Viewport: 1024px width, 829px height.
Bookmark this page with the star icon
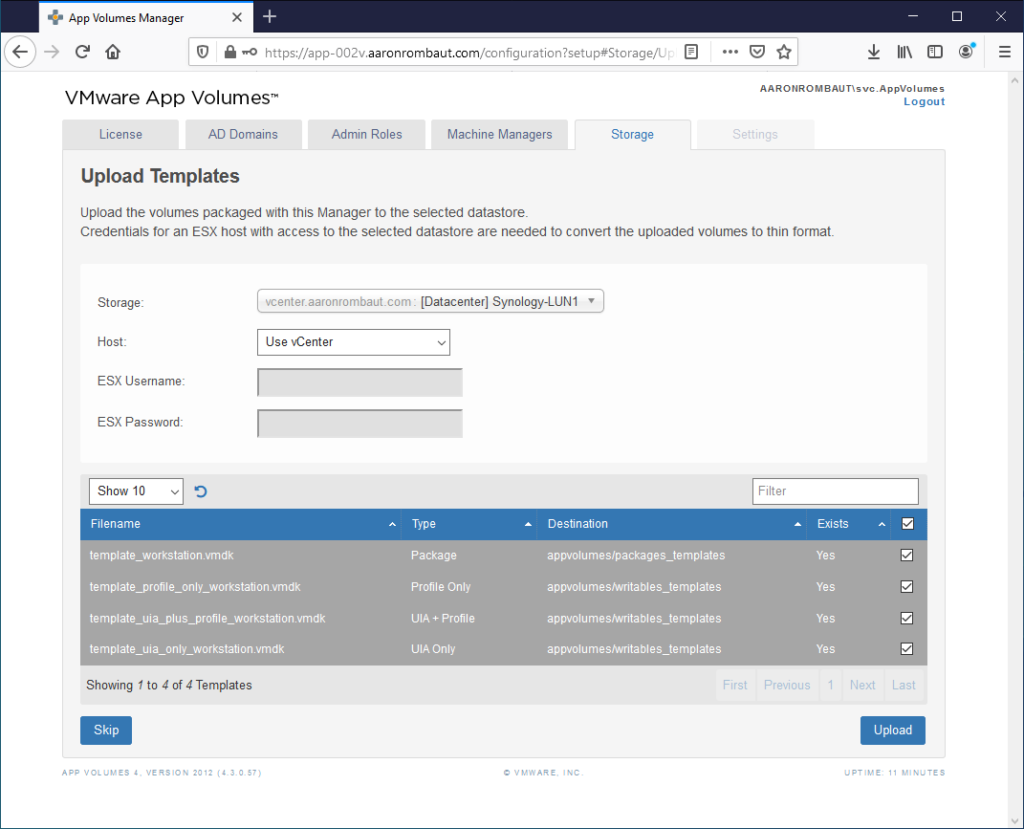(x=784, y=52)
